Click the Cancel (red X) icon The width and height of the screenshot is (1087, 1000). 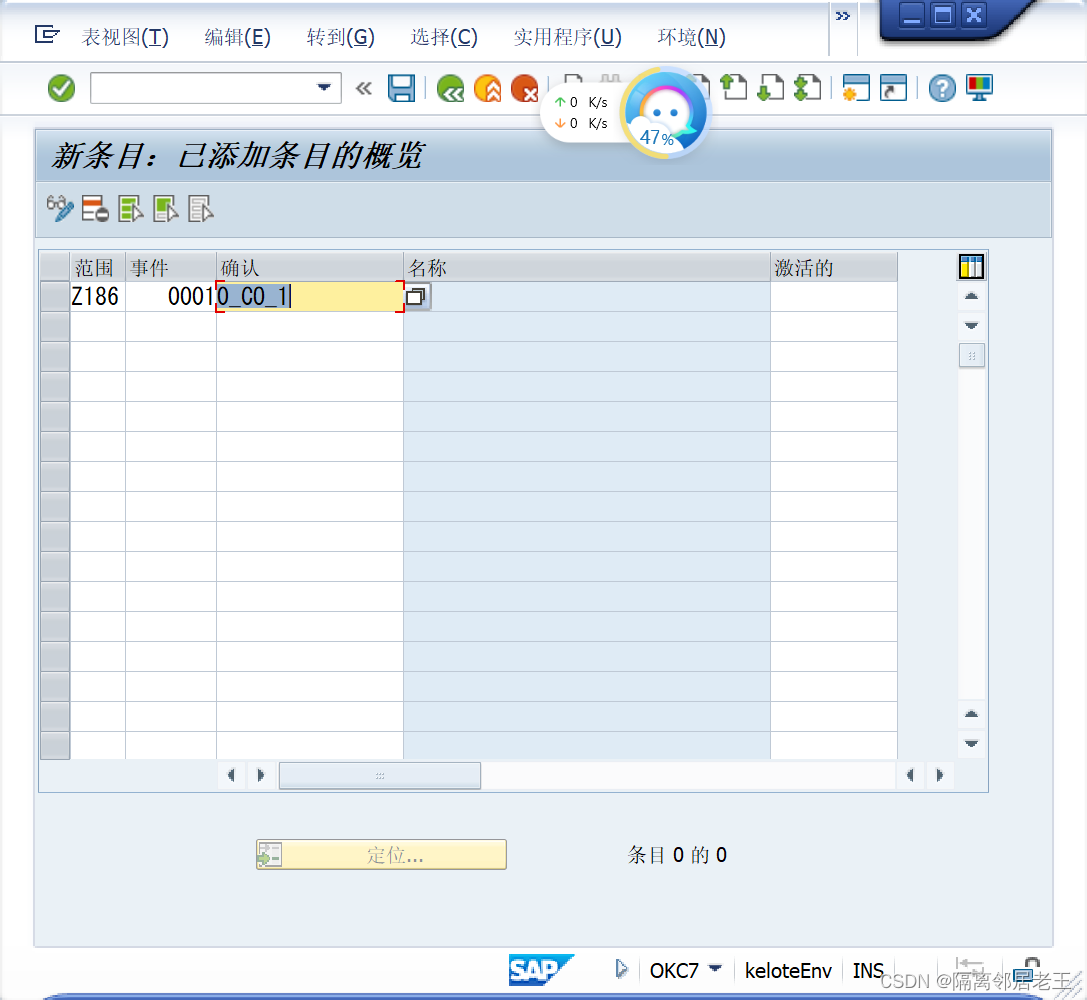527,88
